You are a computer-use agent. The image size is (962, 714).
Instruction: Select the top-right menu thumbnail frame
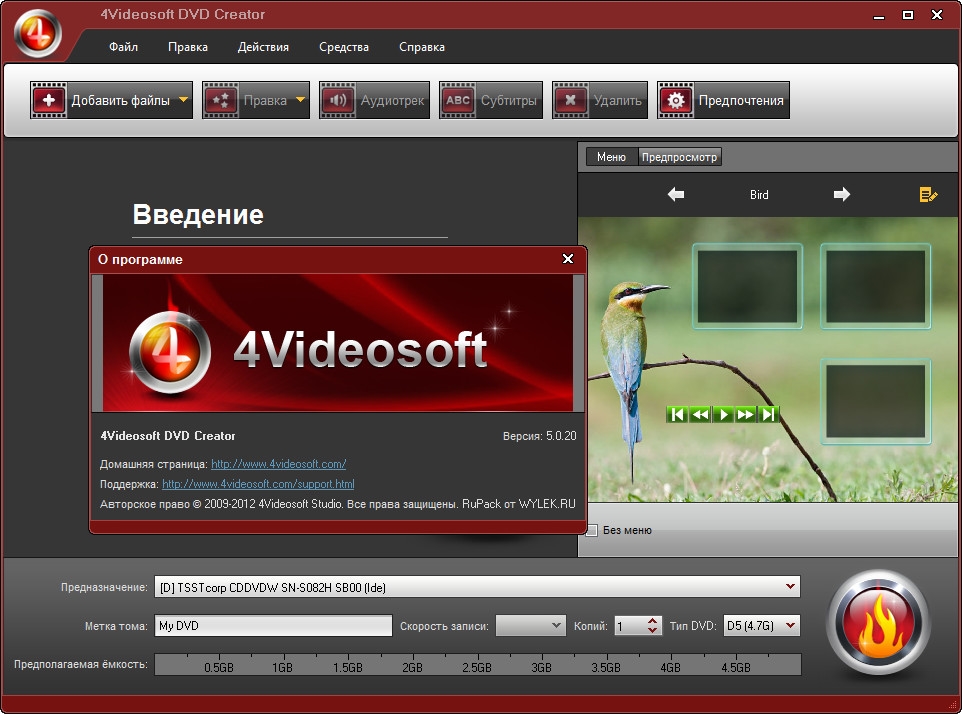(875, 286)
